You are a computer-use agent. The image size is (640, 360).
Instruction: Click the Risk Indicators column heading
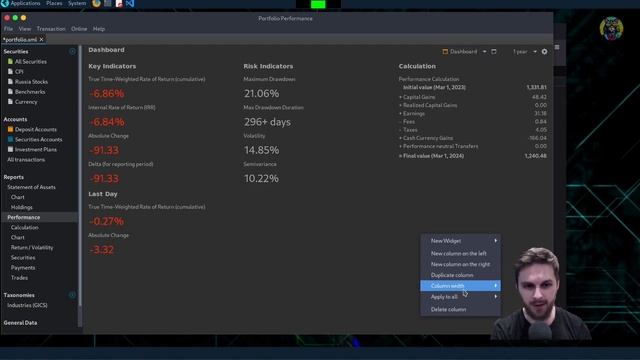point(268,66)
